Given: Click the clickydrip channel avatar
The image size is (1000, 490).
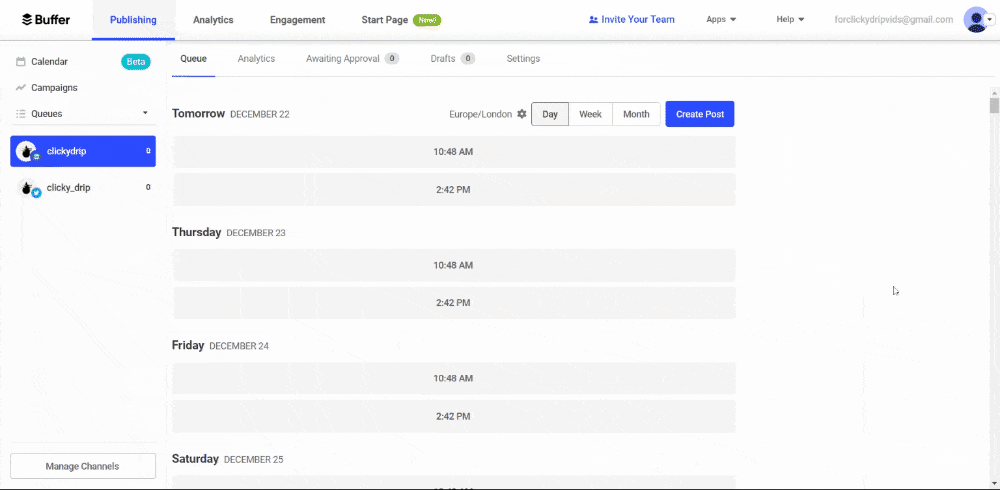Looking at the screenshot, I should pos(26,152).
